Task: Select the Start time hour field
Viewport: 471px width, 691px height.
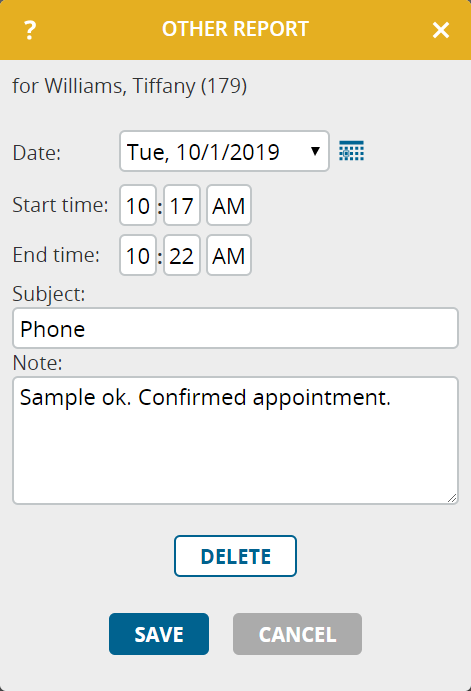Action: [138, 205]
